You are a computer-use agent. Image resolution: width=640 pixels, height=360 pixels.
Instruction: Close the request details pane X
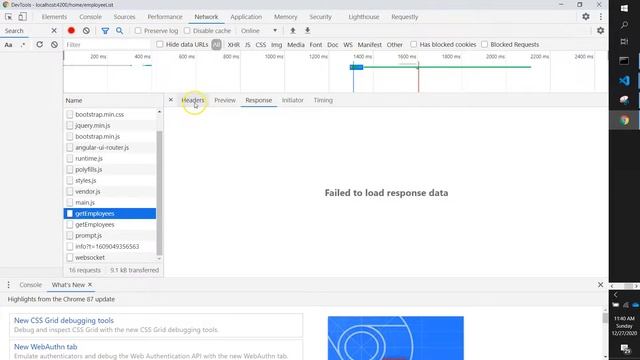click(171, 100)
